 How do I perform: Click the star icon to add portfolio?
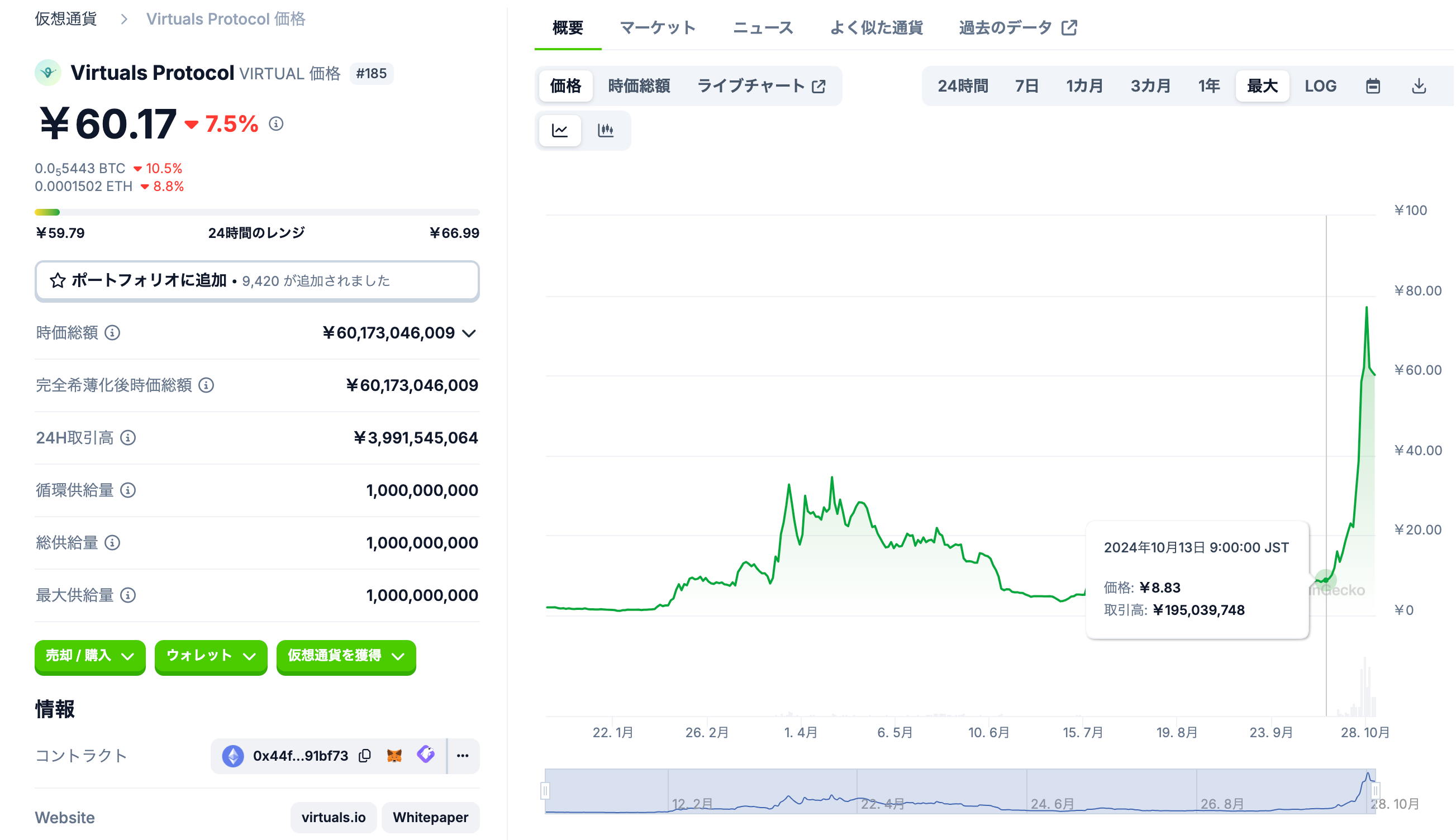coord(57,281)
